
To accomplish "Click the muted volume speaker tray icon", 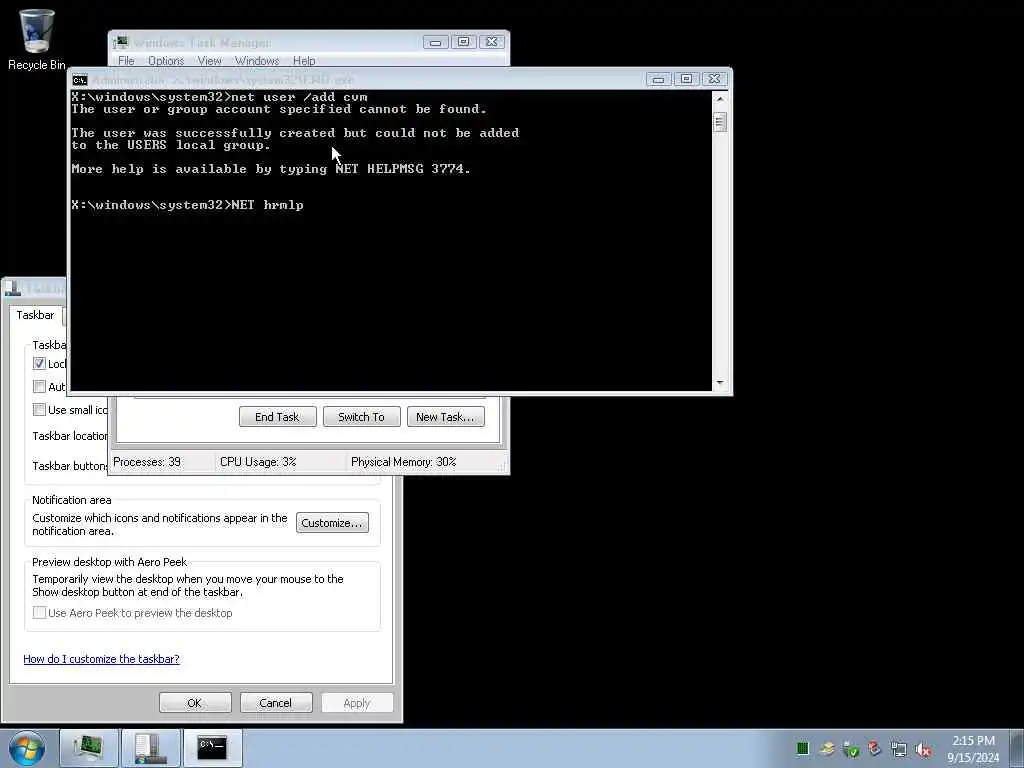I will (923, 749).
